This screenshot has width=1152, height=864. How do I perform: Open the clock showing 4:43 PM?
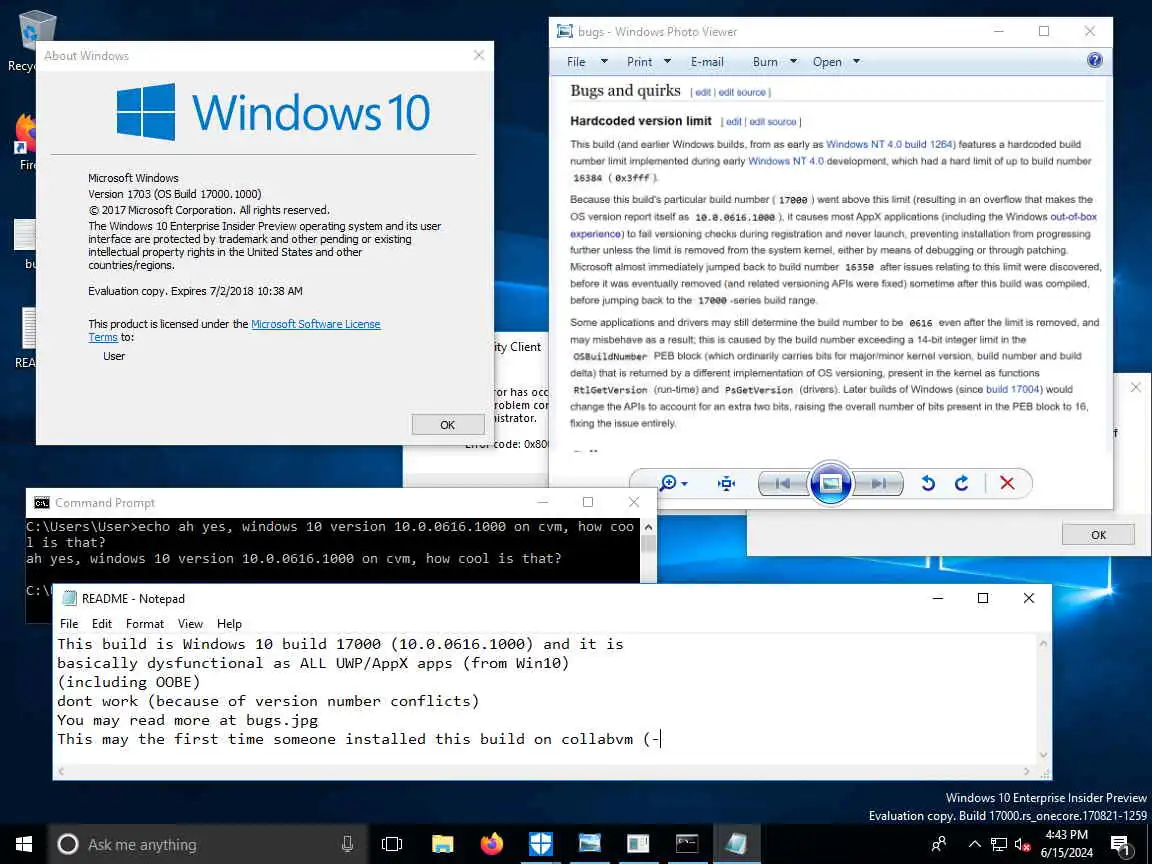(1066, 844)
